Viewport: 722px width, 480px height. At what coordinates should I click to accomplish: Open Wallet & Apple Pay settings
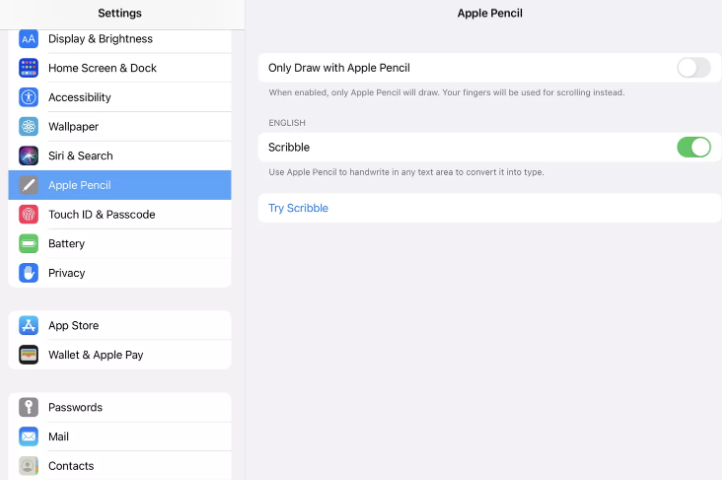coord(120,355)
